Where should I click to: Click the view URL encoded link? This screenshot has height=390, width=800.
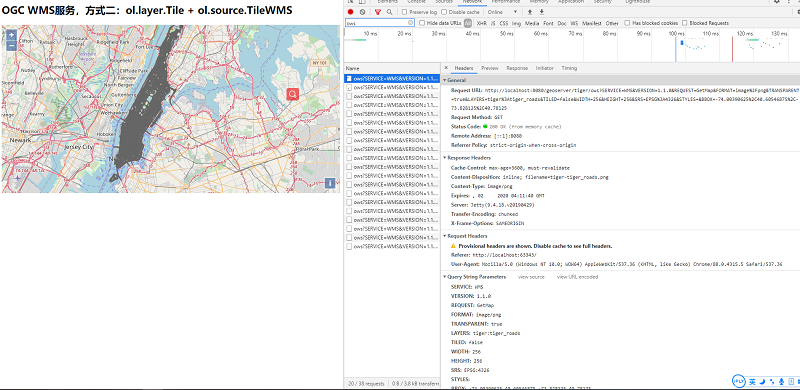click(578, 277)
